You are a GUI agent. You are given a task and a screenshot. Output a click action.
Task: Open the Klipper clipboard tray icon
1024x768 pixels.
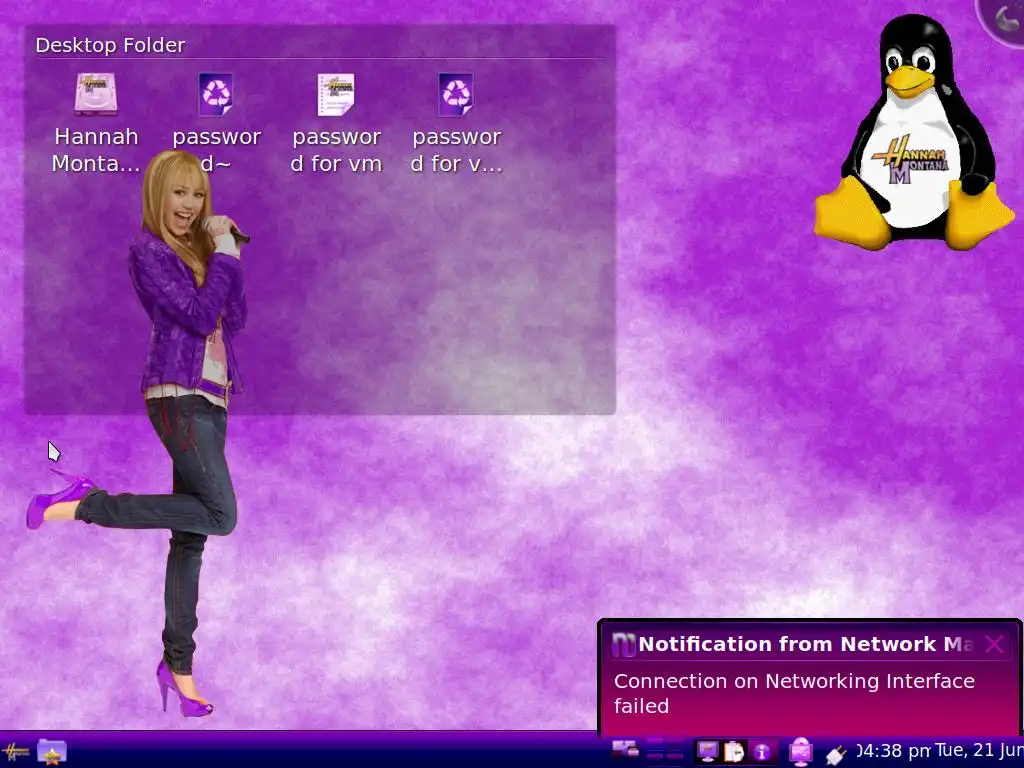pos(734,752)
